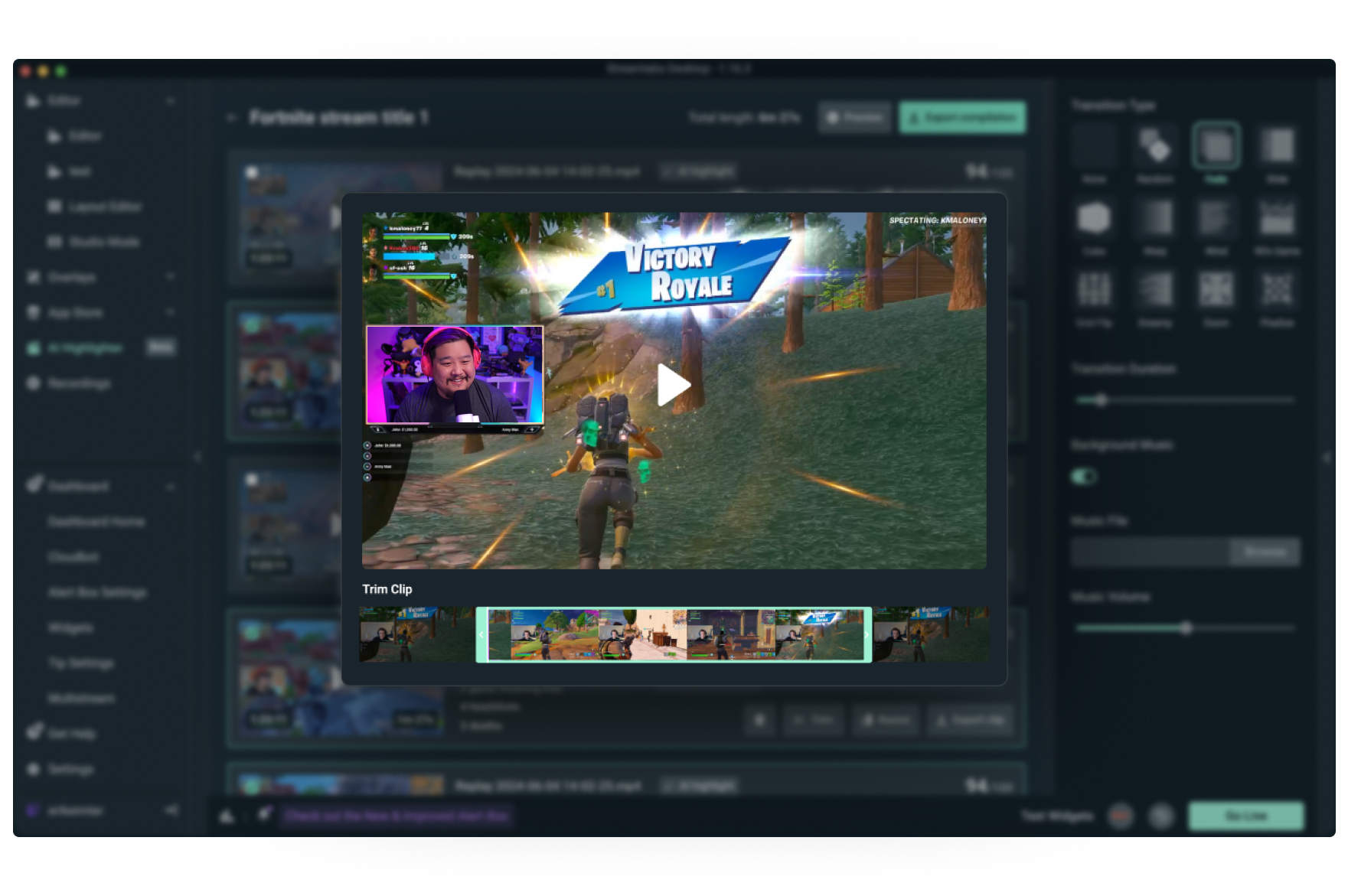Click the Trim button on clip card
This screenshot has width=1348, height=896.
(x=814, y=720)
